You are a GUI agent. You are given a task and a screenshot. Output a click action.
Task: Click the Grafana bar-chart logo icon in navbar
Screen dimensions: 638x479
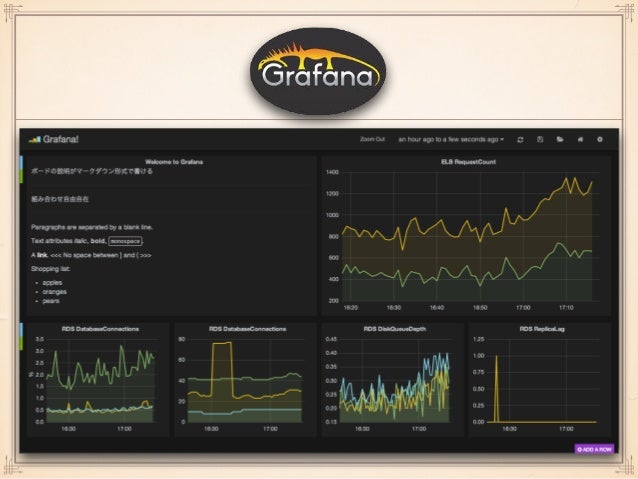(x=35, y=140)
